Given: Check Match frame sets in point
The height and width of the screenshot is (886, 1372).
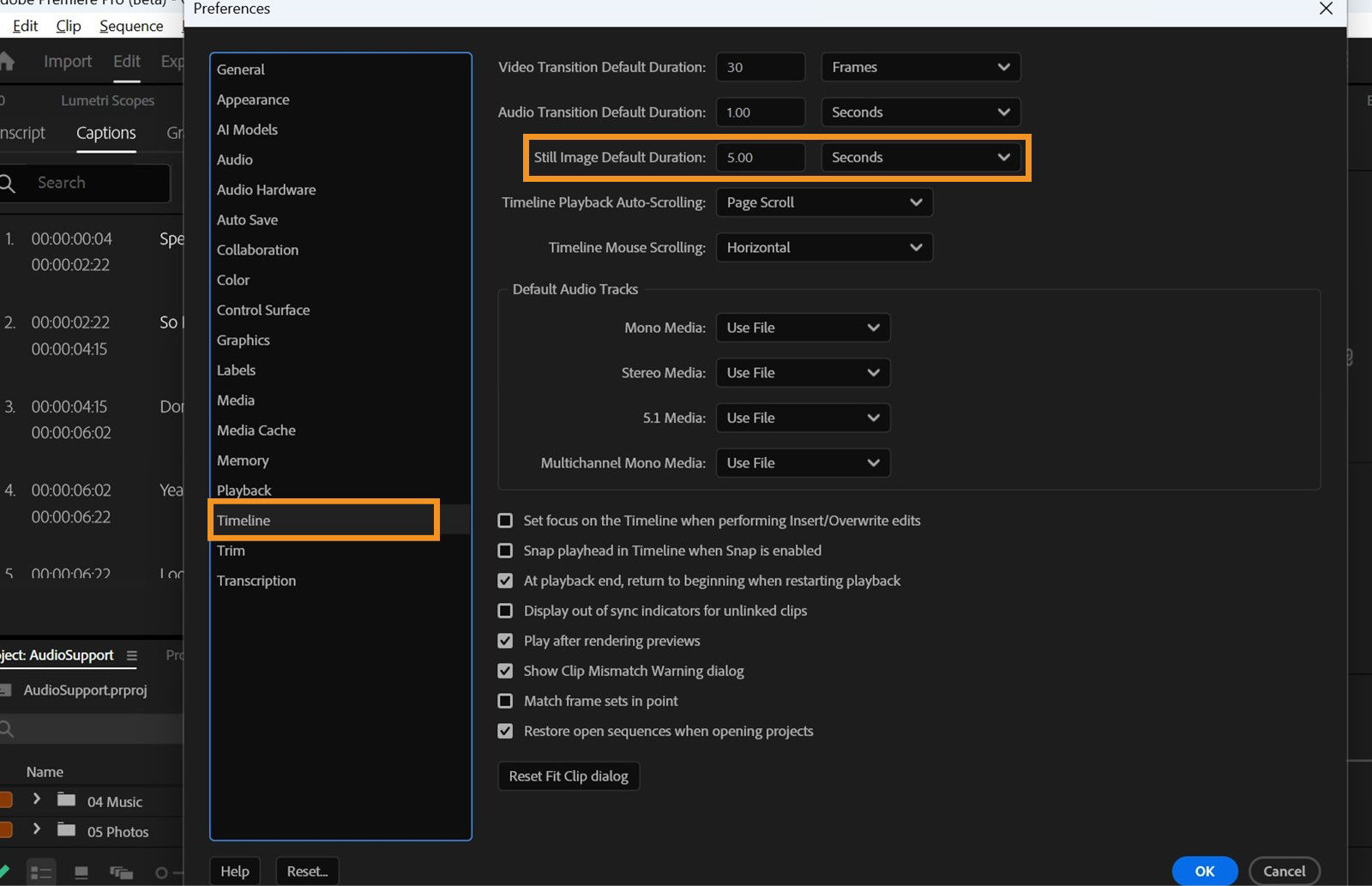Looking at the screenshot, I should point(505,701).
